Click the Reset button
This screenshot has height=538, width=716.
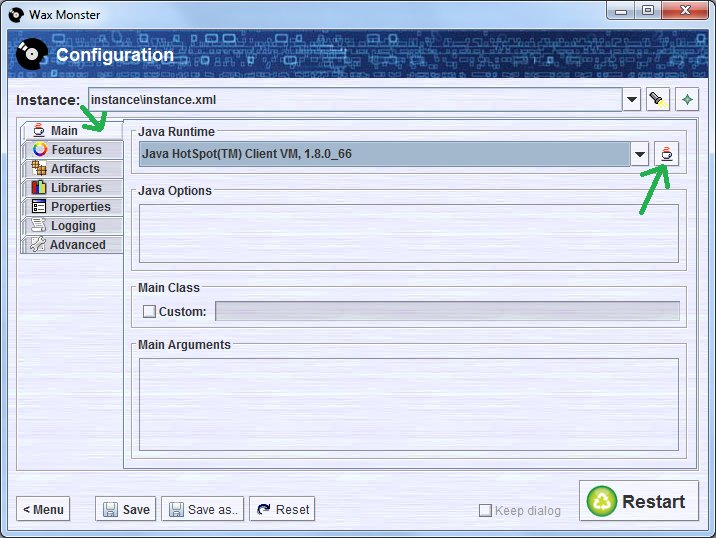pos(282,509)
